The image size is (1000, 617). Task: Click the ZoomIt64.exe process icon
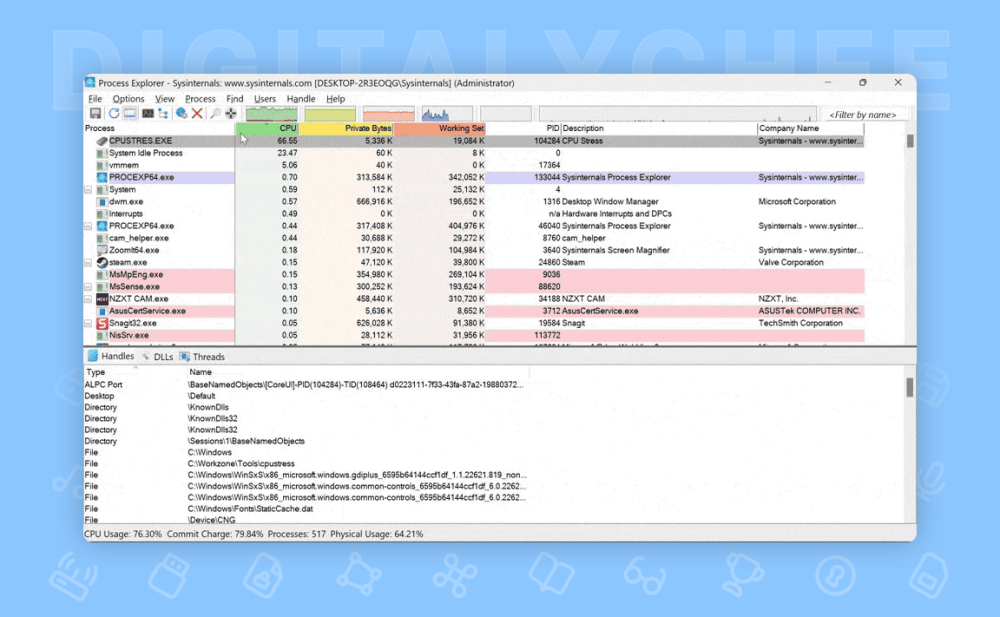click(x=102, y=250)
